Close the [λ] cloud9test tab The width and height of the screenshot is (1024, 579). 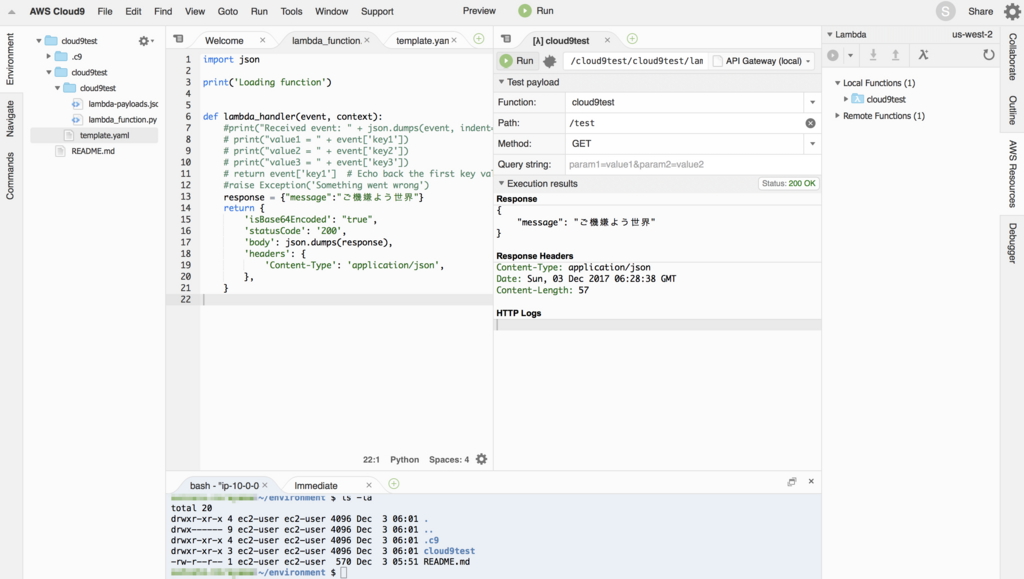tap(607, 40)
